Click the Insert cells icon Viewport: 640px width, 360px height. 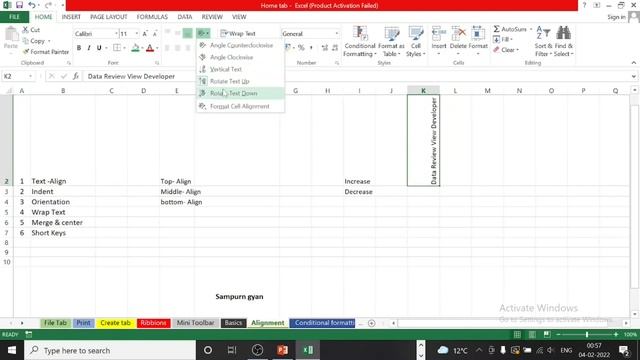pos(439,33)
